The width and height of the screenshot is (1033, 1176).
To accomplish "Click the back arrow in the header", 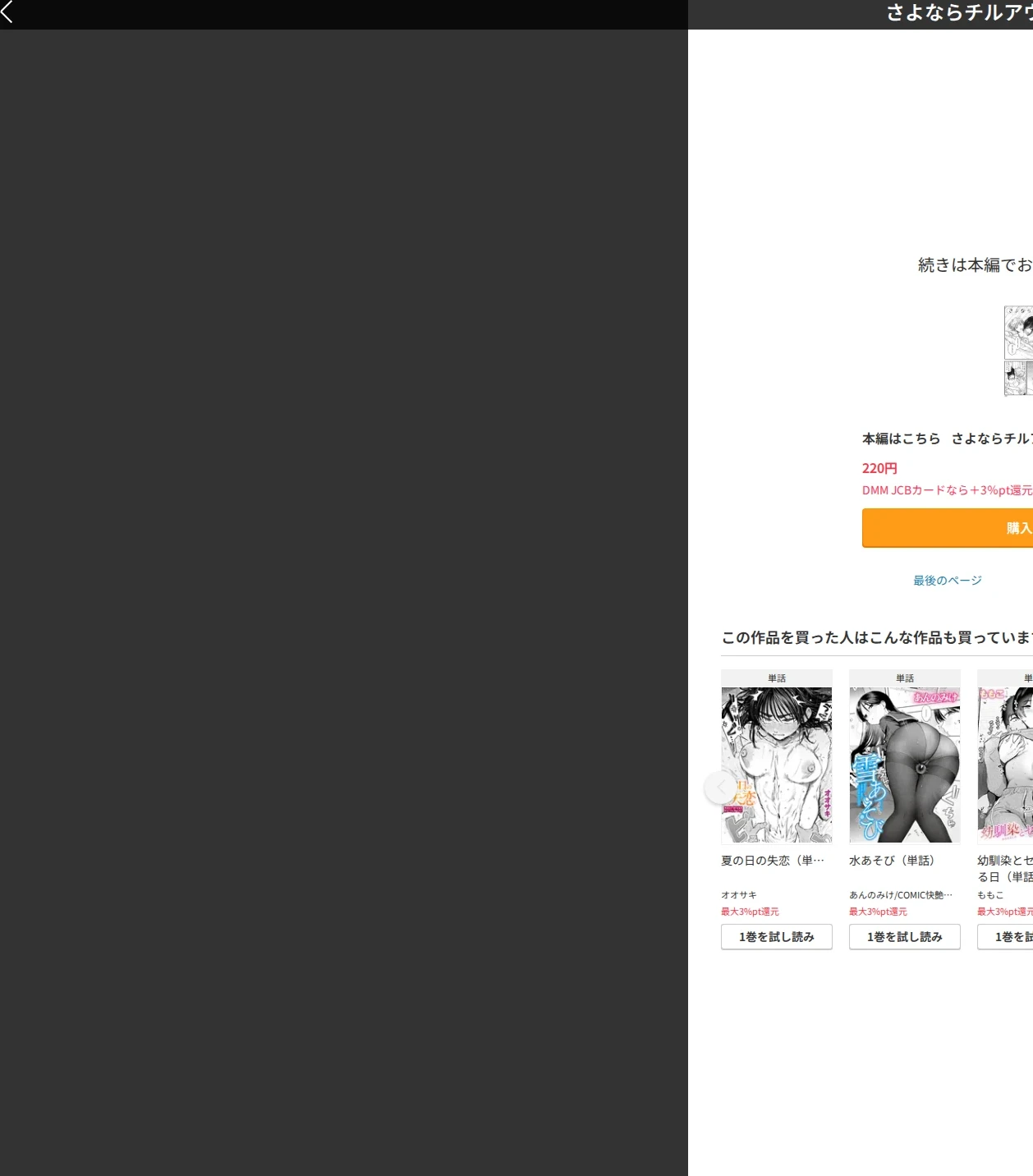I will (7, 11).
